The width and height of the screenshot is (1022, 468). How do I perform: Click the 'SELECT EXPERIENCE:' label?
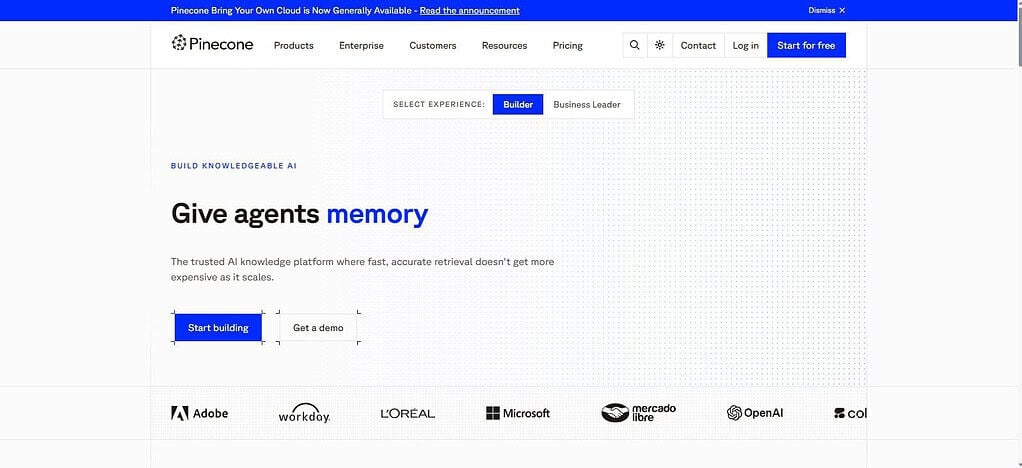coord(439,104)
